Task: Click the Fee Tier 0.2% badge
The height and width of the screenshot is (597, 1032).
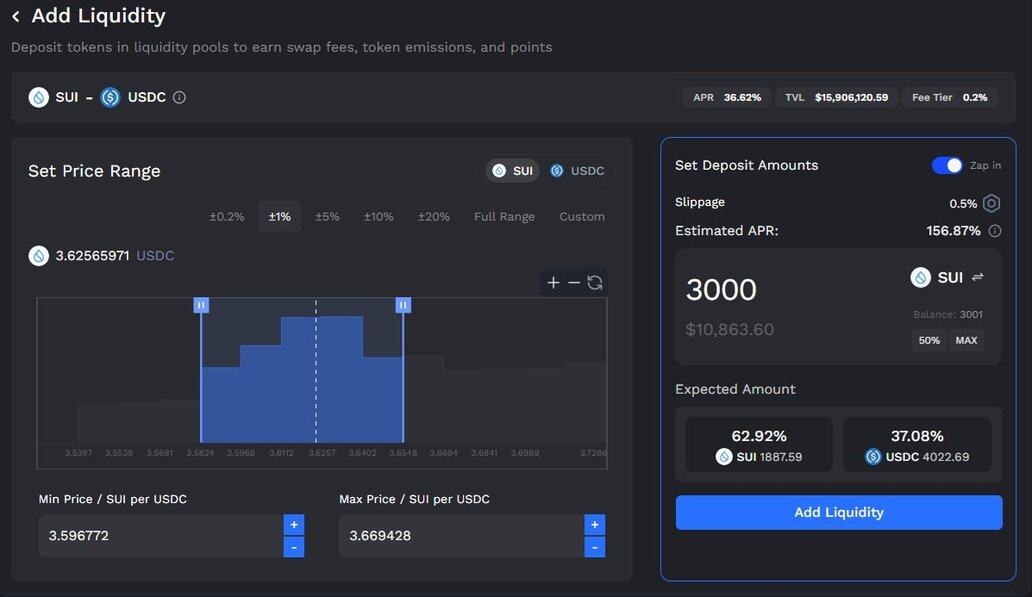Action: coord(950,97)
